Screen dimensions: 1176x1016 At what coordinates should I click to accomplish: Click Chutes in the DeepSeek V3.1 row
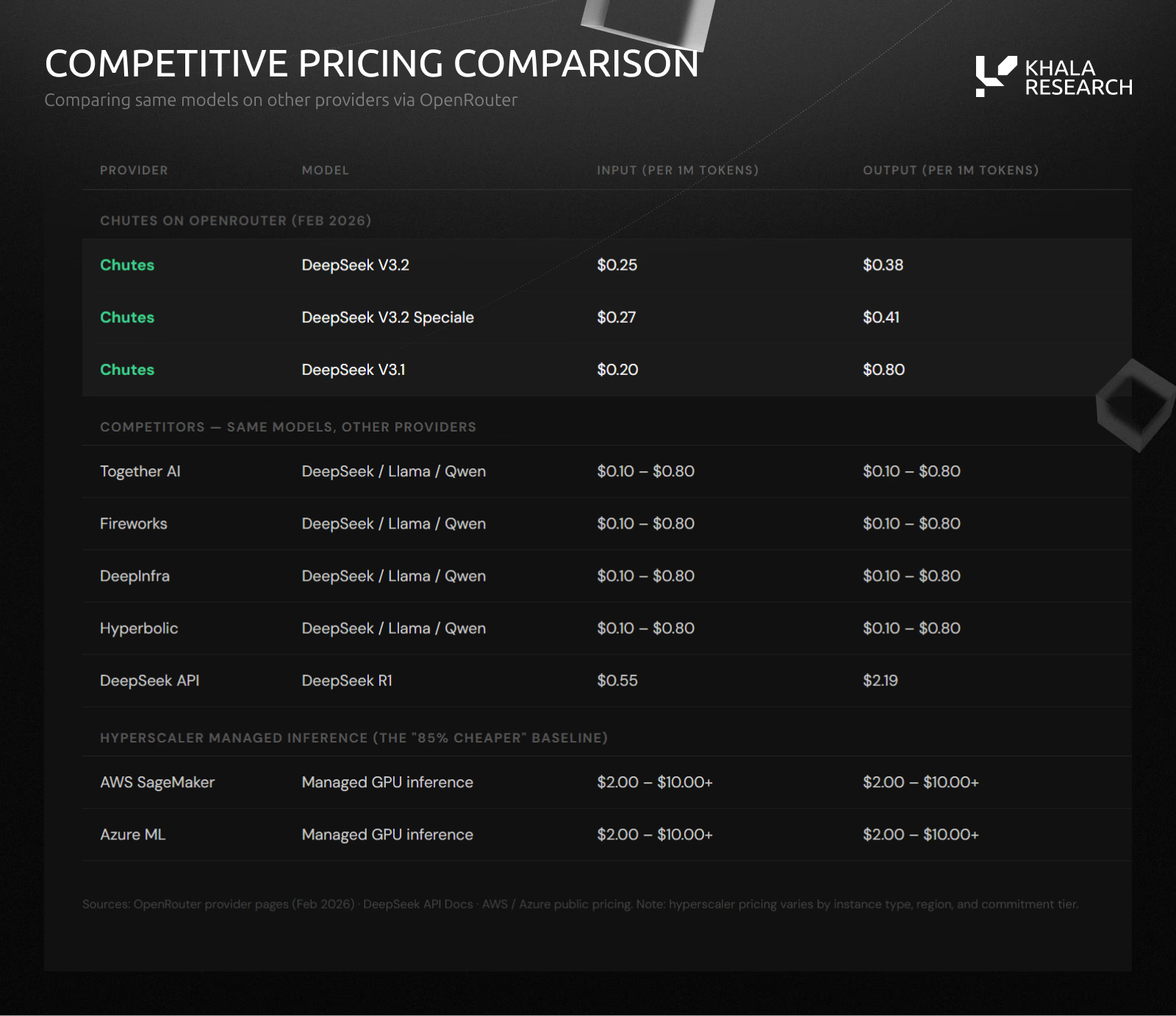127,370
